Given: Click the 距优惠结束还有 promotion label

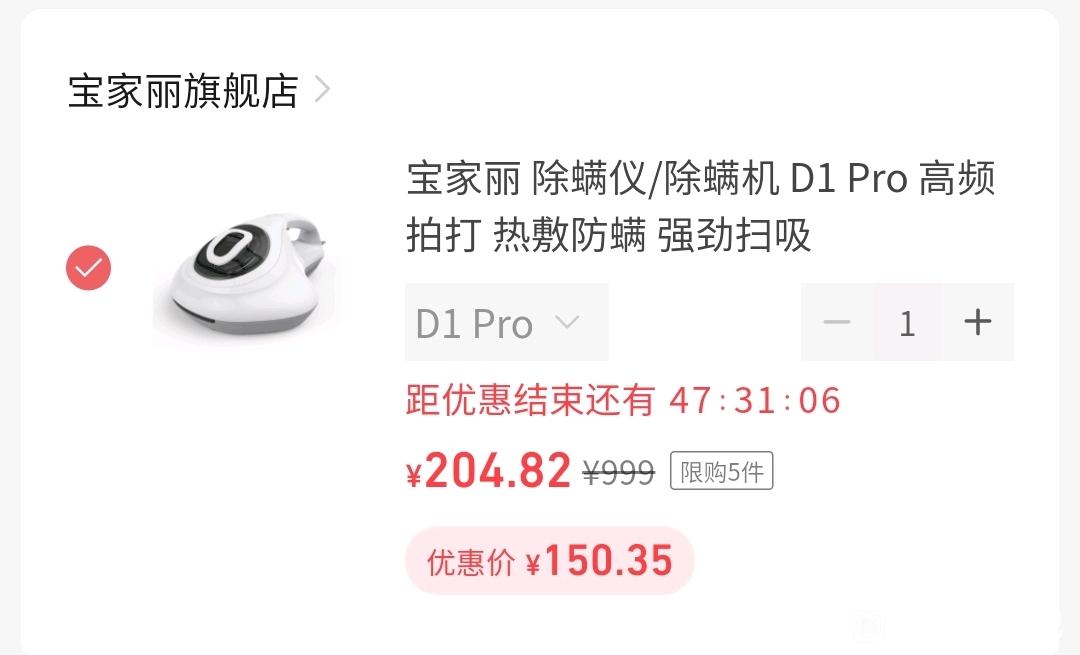Looking at the screenshot, I should pyautogui.click(x=530, y=401).
